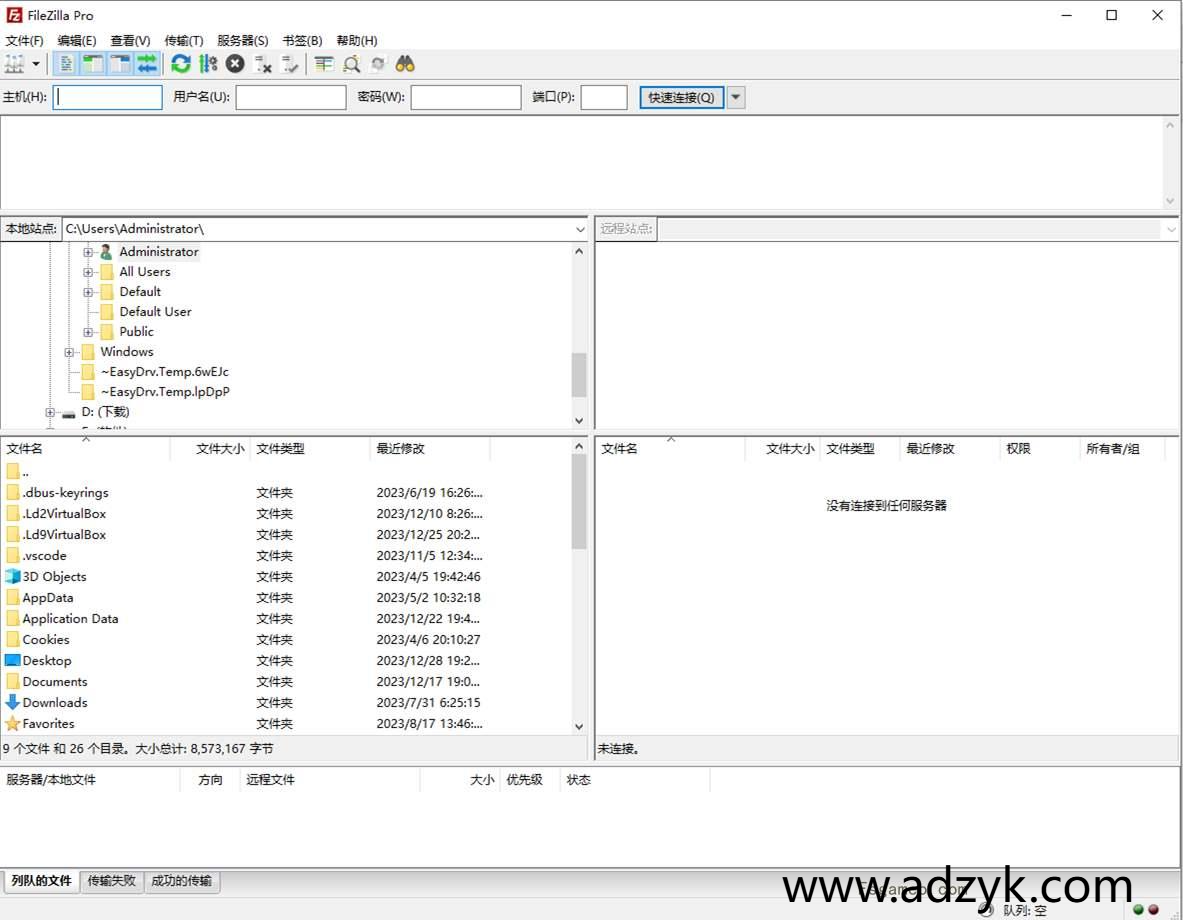This screenshot has height=920, width=1183.
Task: Enable directory comparison
Action: 322,63
